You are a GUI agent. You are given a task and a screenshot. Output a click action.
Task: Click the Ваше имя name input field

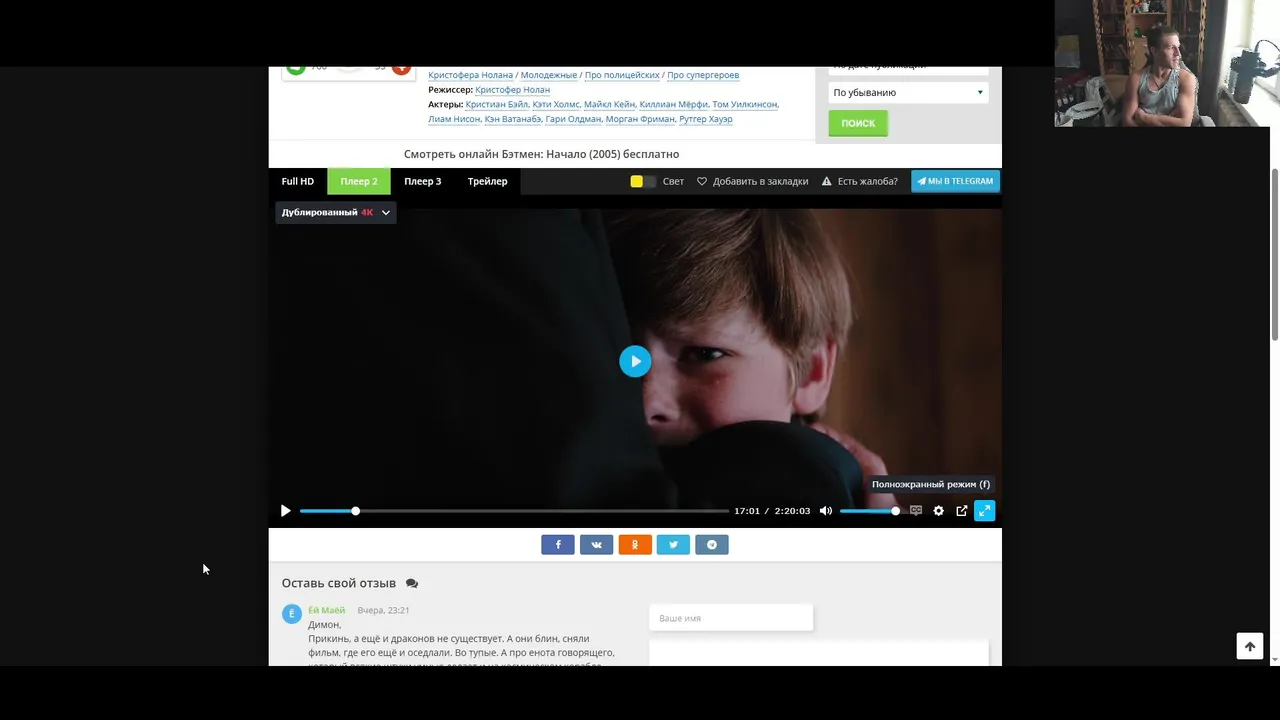[x=731, y=618]
